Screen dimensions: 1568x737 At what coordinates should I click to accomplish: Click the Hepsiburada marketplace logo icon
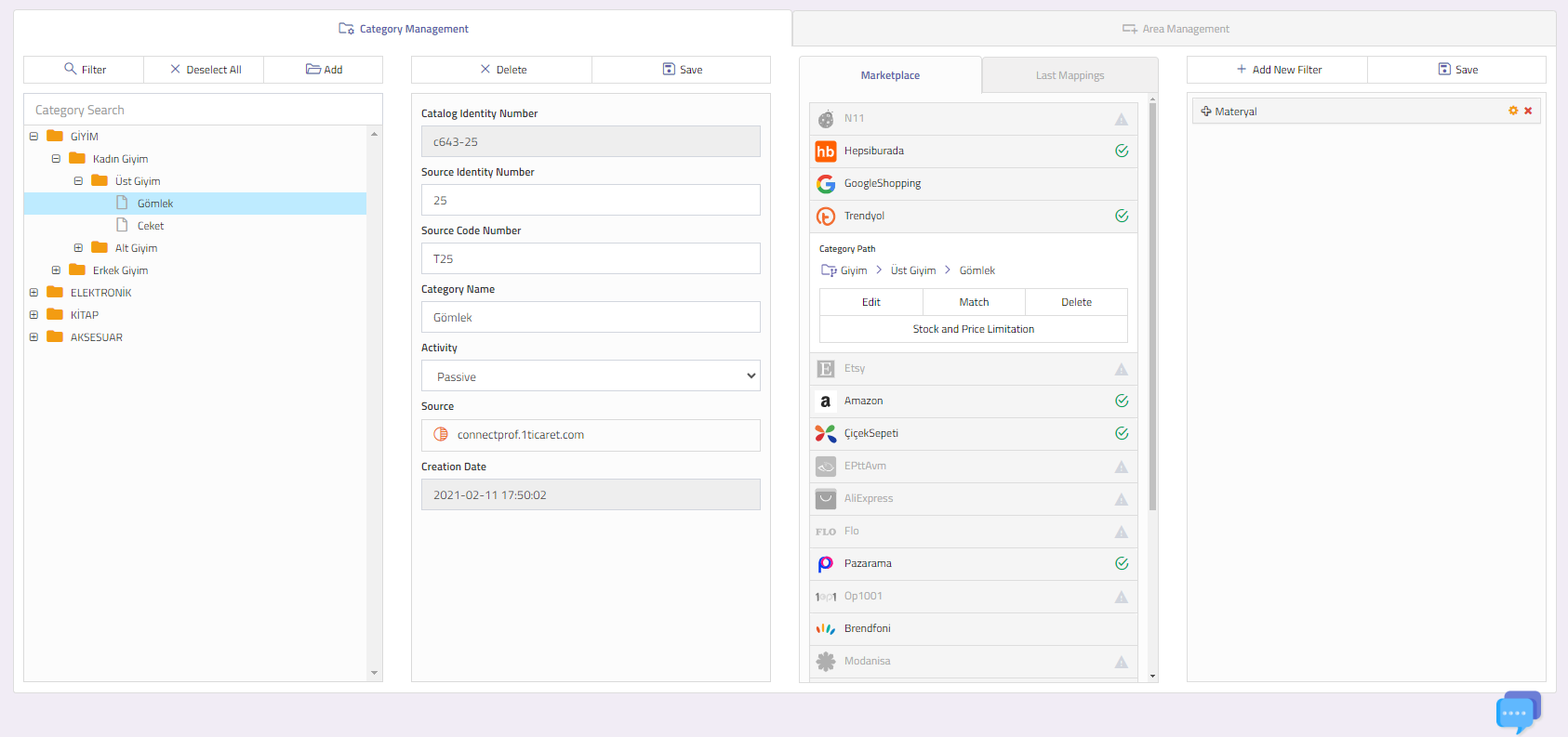click(x=825, y=151)
